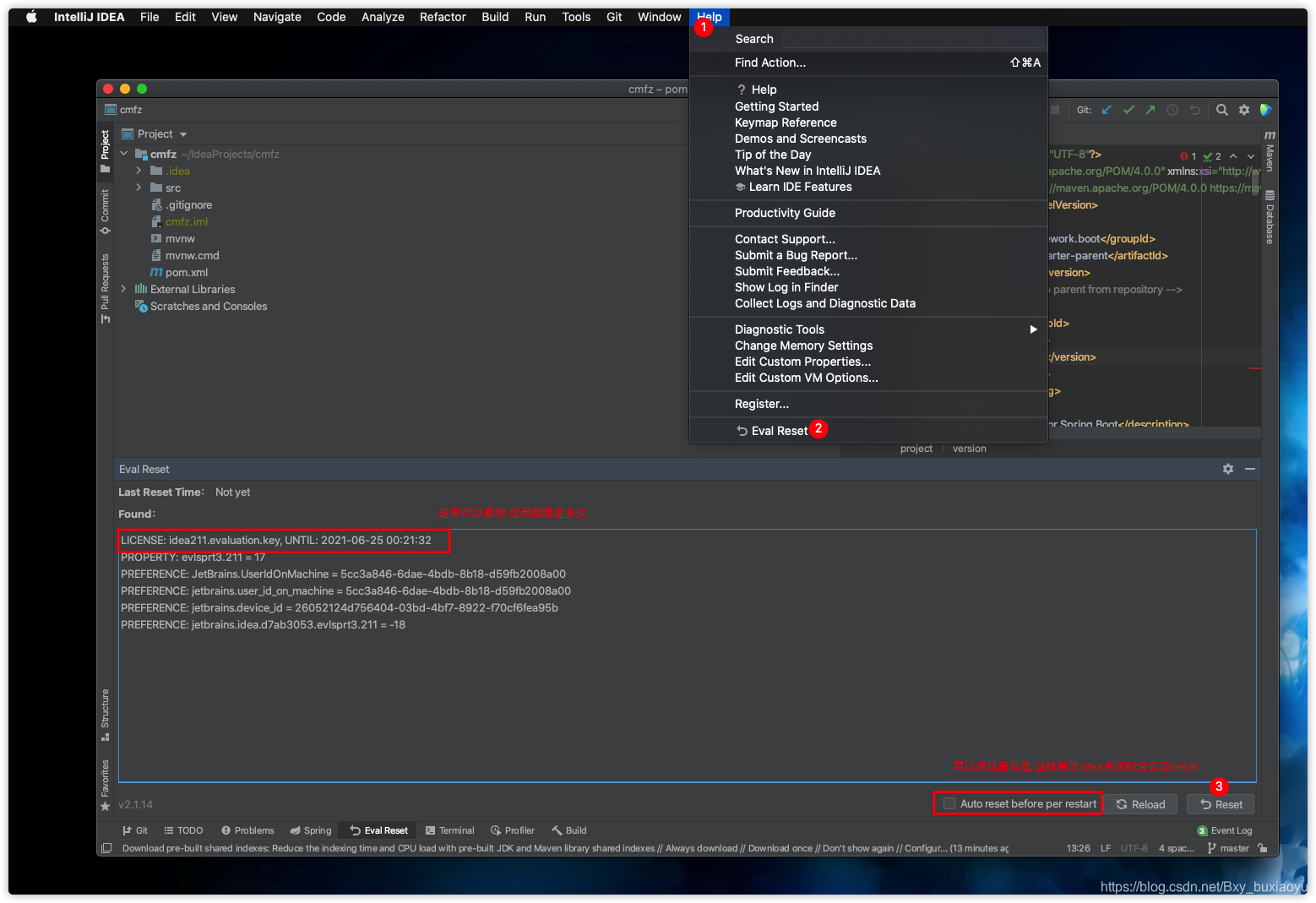Open the Maven tool window sidebar
The height and width of the screenshot is (903, 1316).
[1269, 156]
